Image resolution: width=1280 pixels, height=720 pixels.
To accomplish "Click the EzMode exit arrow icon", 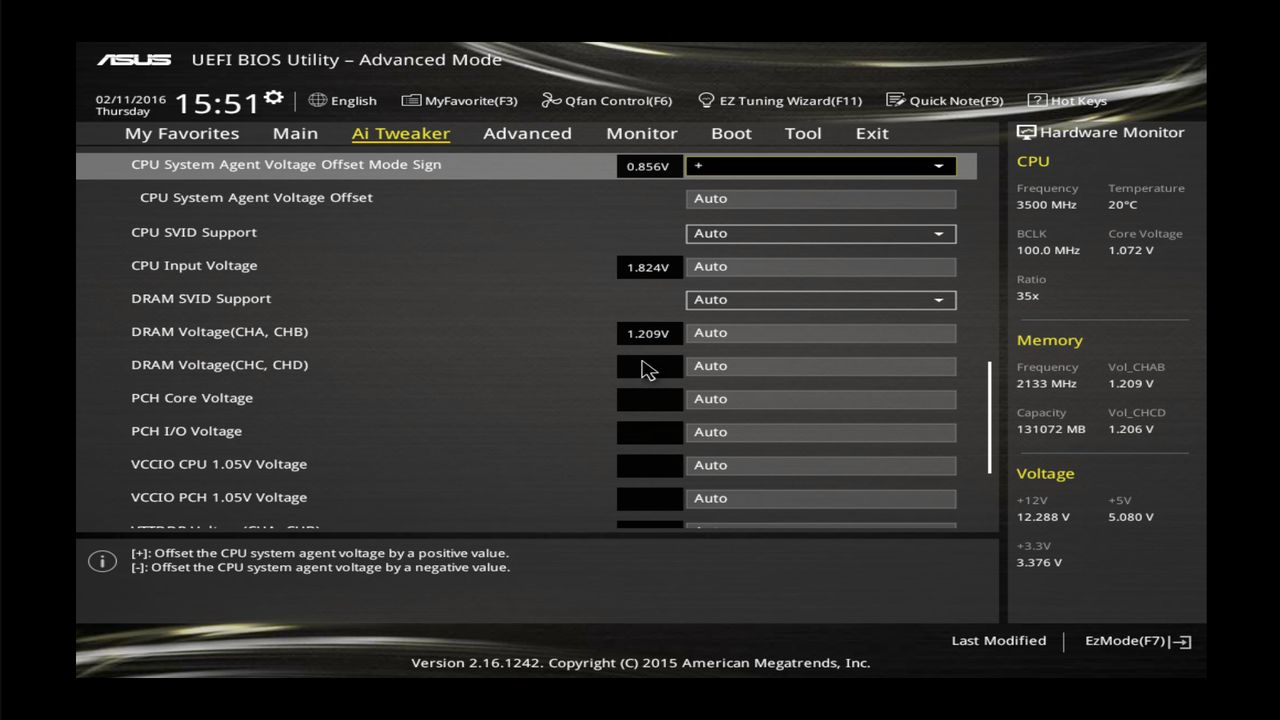I will click(x=1180, y=642).
